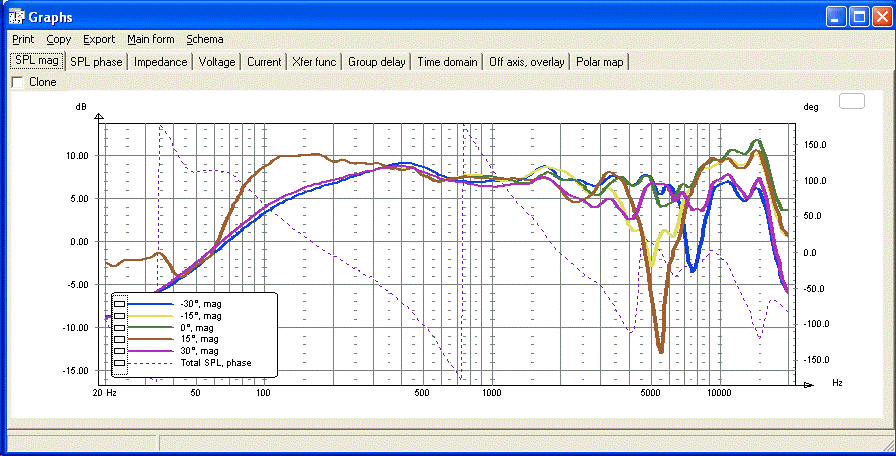
Task: Click the Hz unit label at axis end
Action: (x=837, y=383)
